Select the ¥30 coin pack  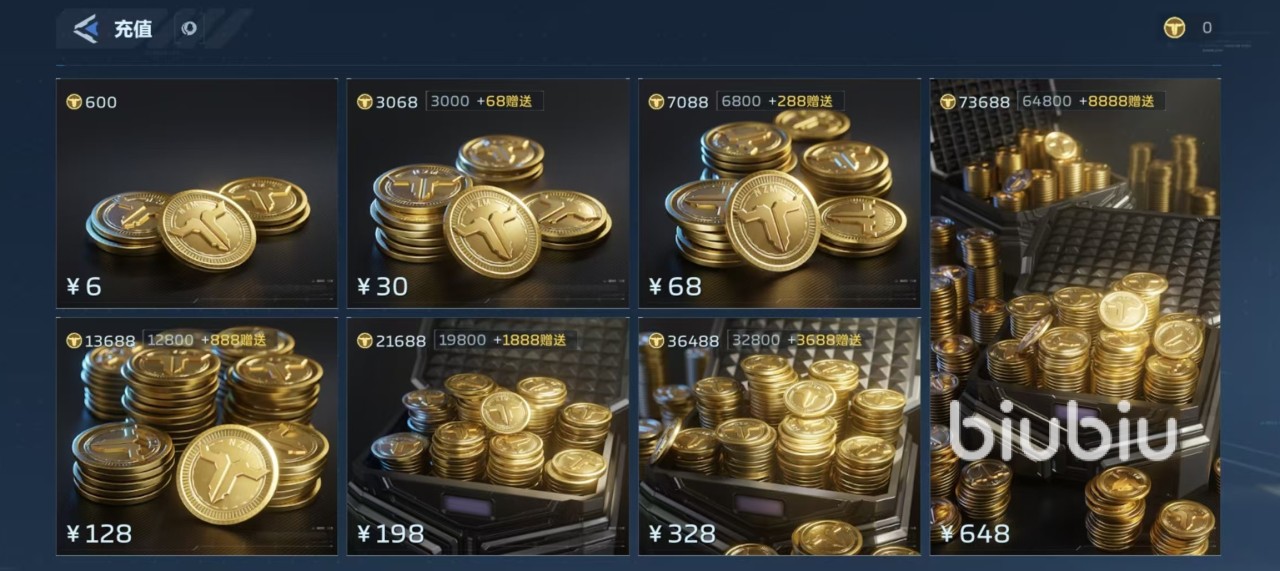[488, 193]
